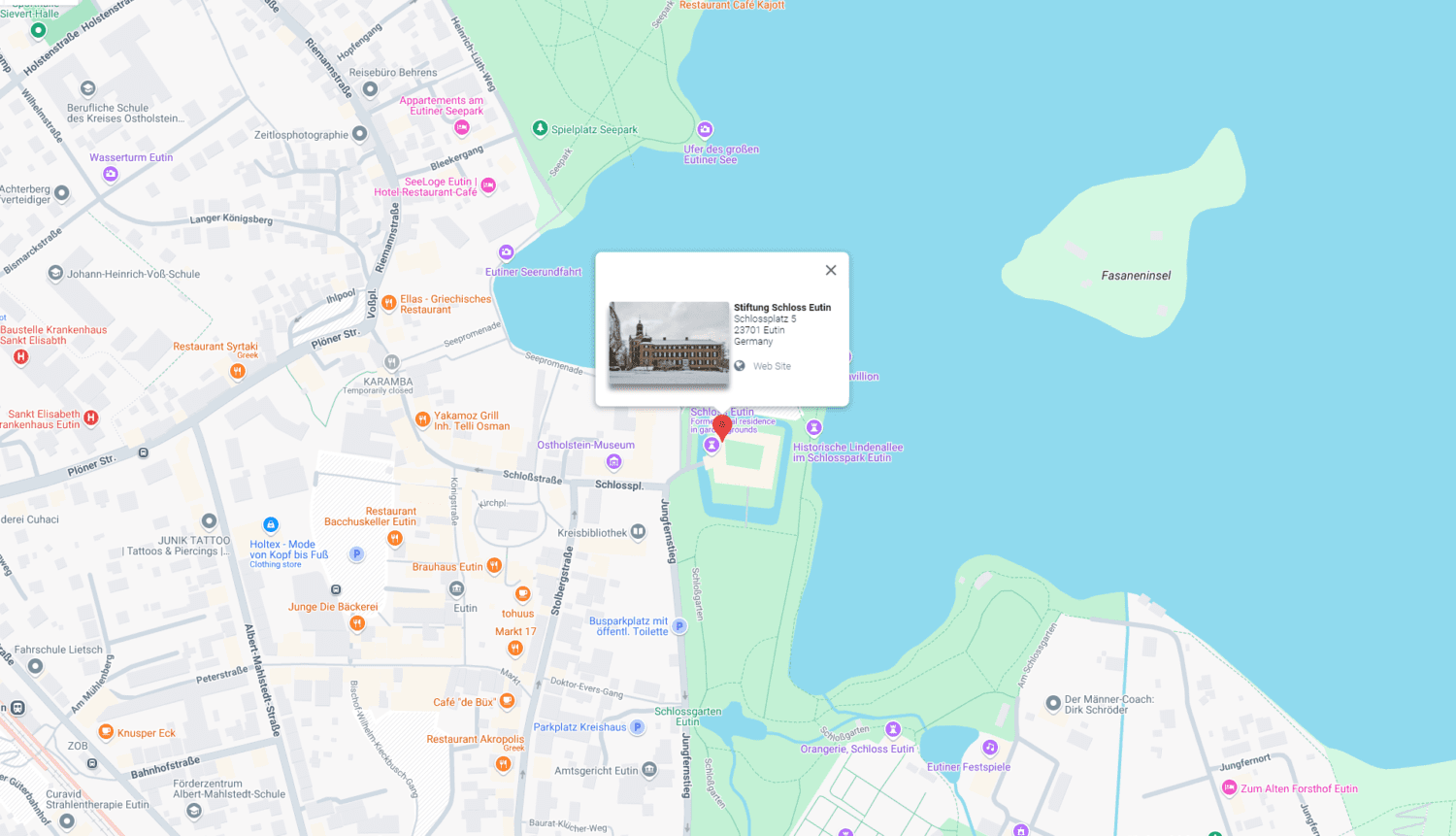Click the Ostholstein-Museum label text
Screen dimensions: 1456x836
click(586, 445)
